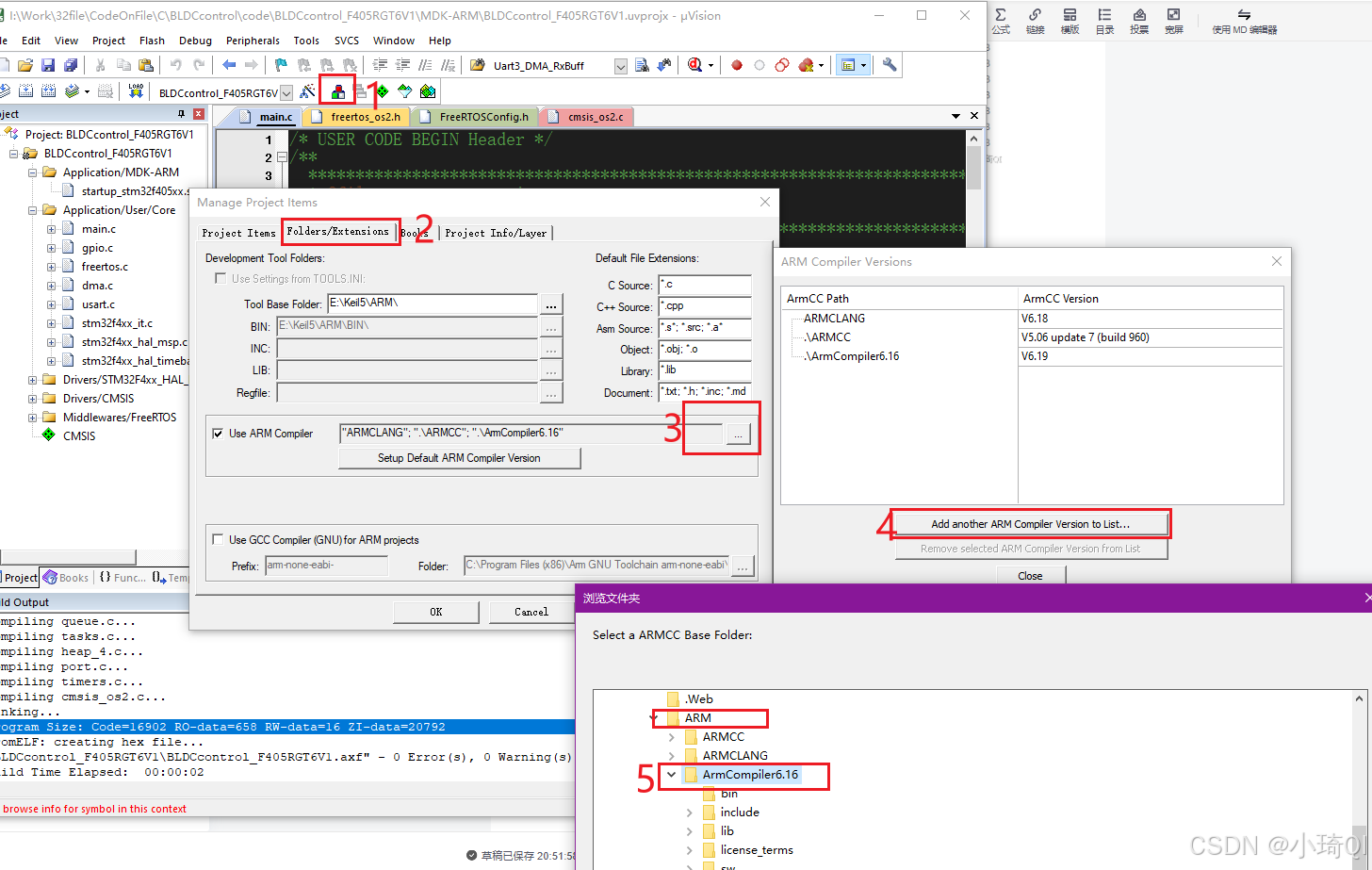Switch to cmsis_os2.c editor tab

click(587, 117)
